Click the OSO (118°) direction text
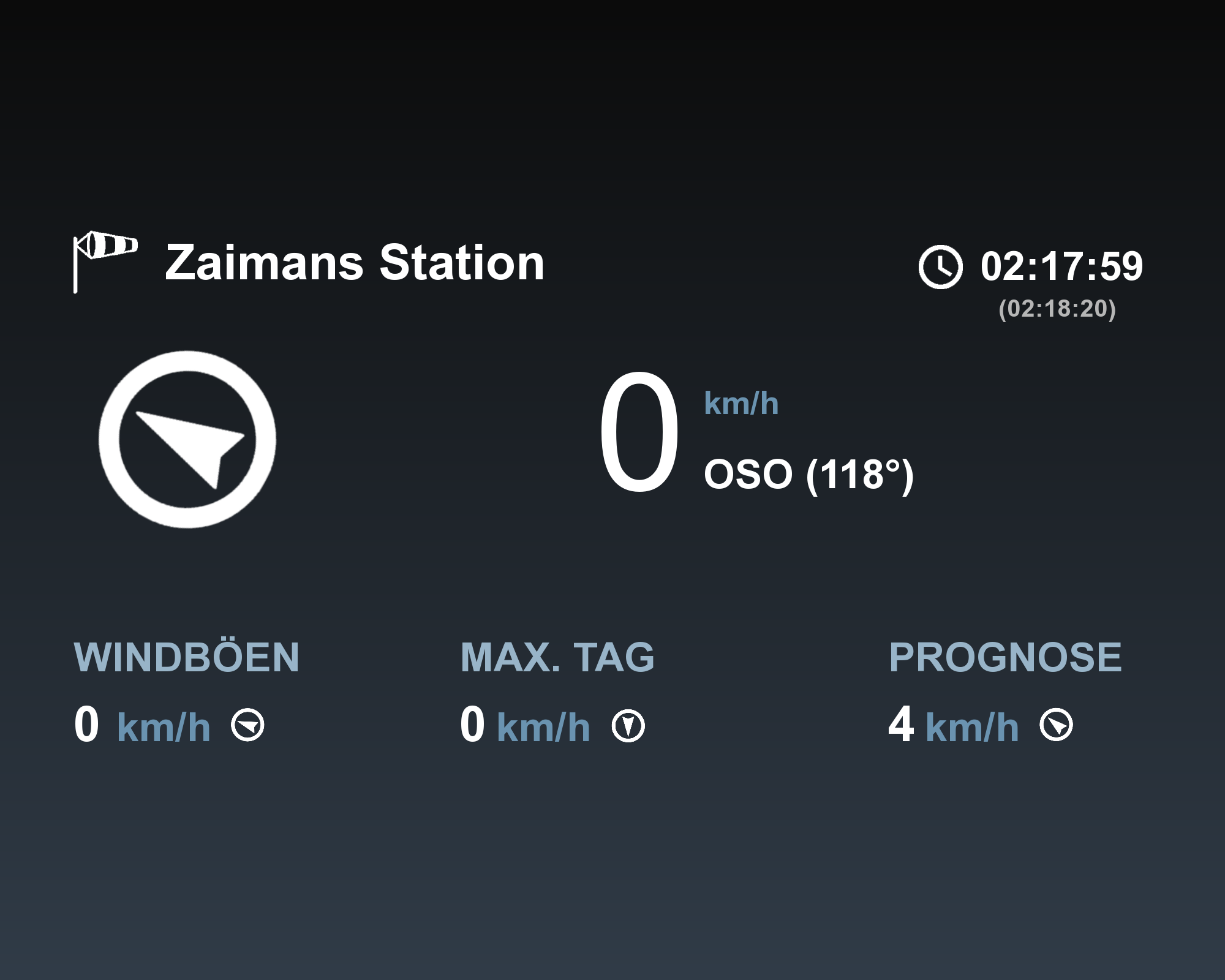The image size is (1225, 980). pyautogui.click(x=809, y=475)
